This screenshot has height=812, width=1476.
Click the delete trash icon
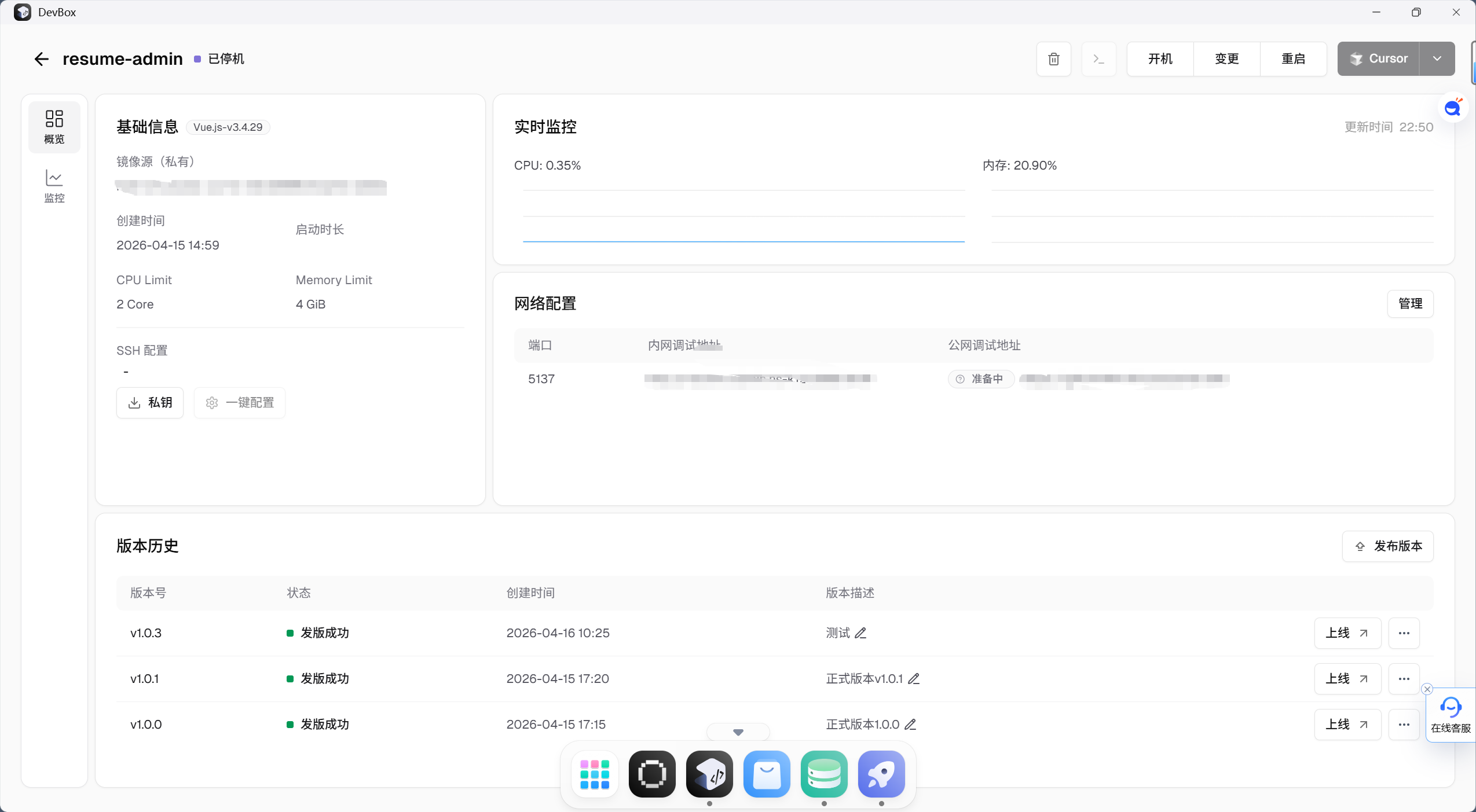(x=1053, y=59)
